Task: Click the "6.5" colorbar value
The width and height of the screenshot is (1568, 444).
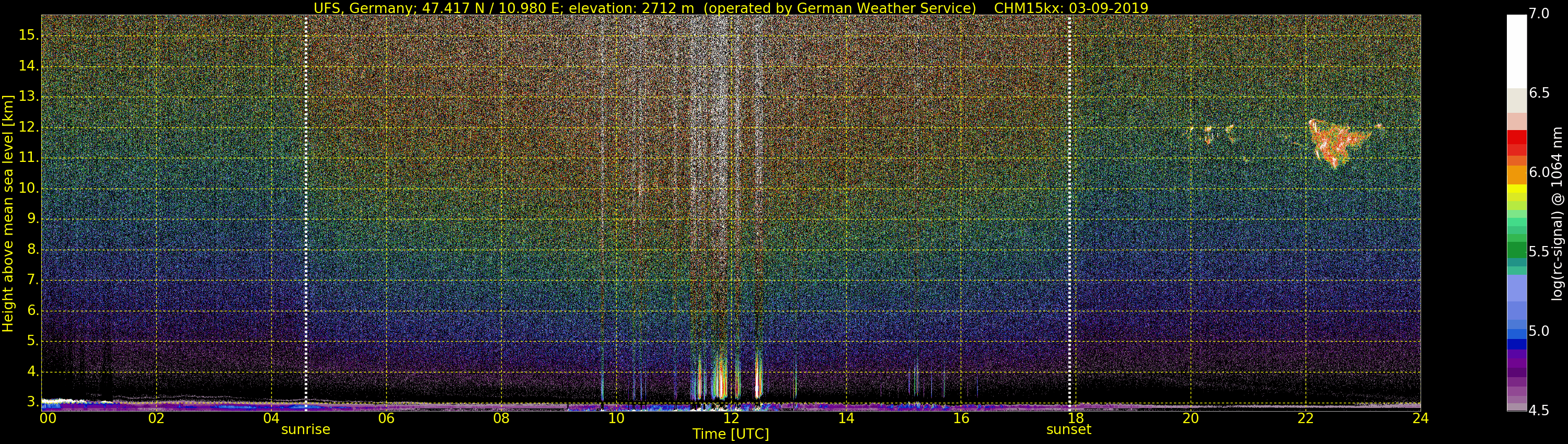Action: [x=1539, y=93]
